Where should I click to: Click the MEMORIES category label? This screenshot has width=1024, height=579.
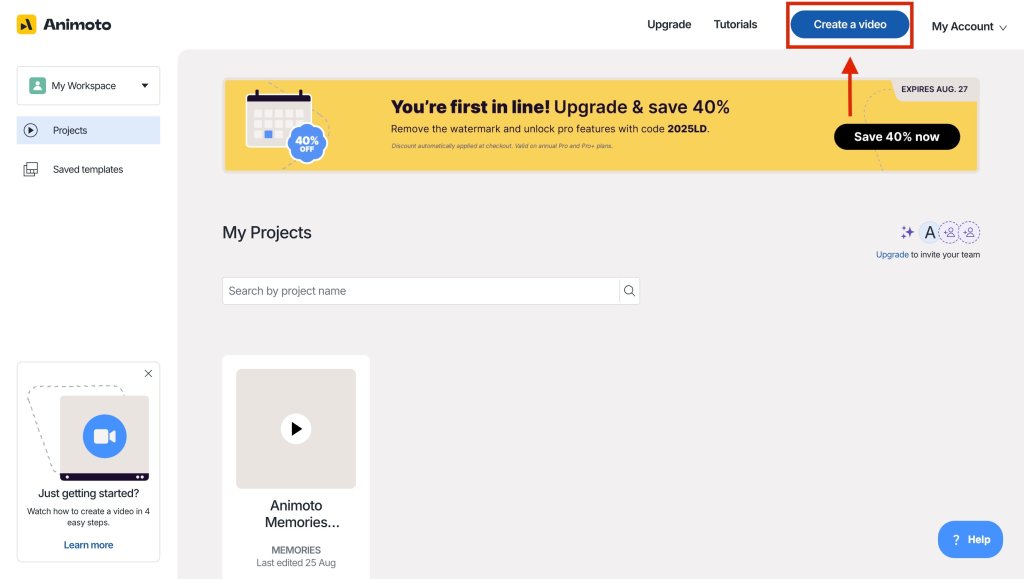pos(296,550)
